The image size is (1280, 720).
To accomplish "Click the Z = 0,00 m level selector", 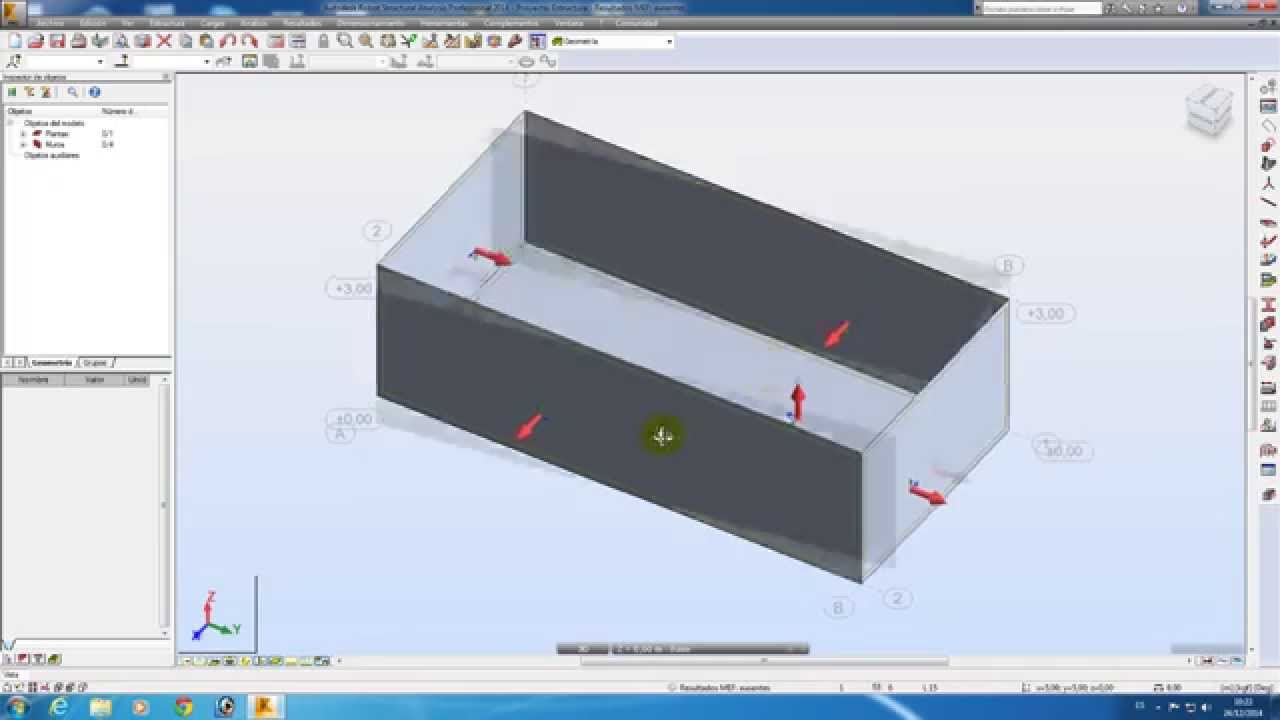I will click(710, 649).
